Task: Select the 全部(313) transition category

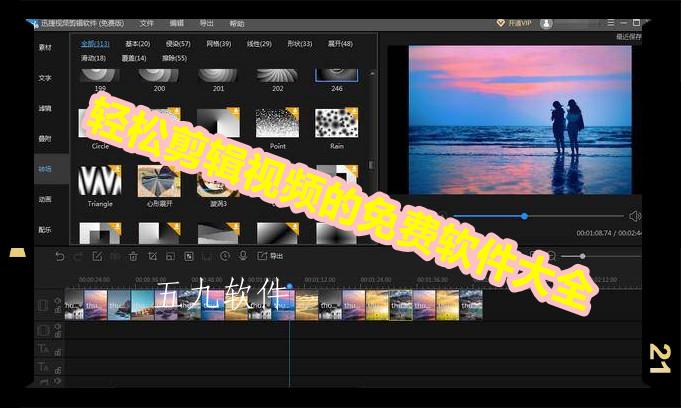Action: [95, 43]
